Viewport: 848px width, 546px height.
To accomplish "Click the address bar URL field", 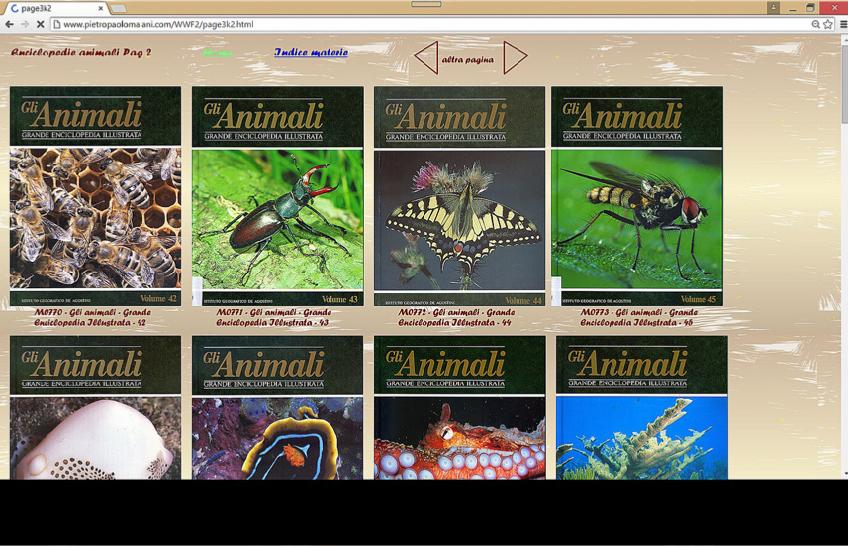I will [x=433, y=24].
